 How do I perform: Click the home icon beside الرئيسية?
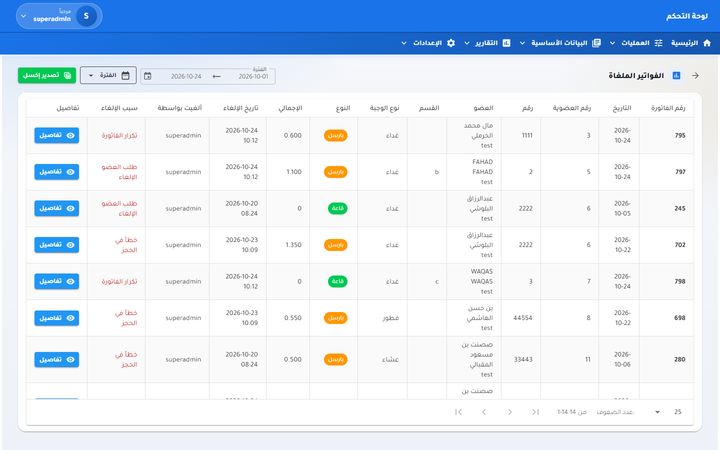coord(707,43)
